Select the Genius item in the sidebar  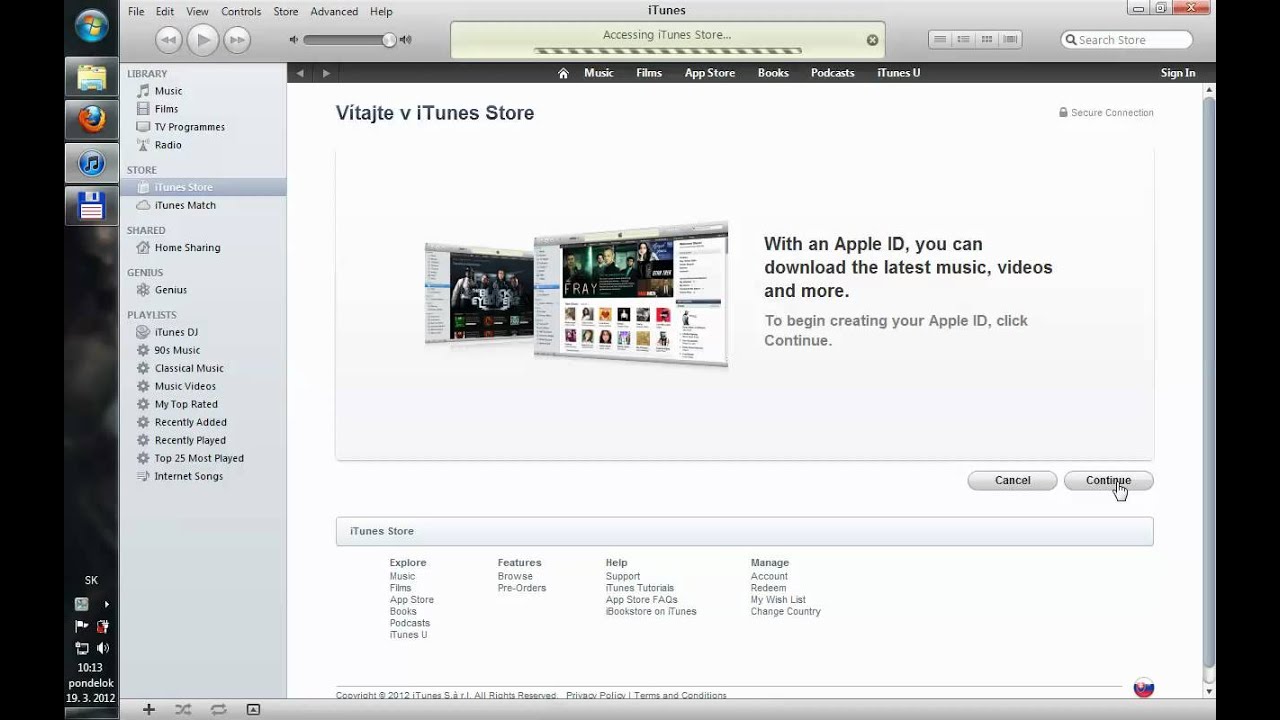coord(170,290)
